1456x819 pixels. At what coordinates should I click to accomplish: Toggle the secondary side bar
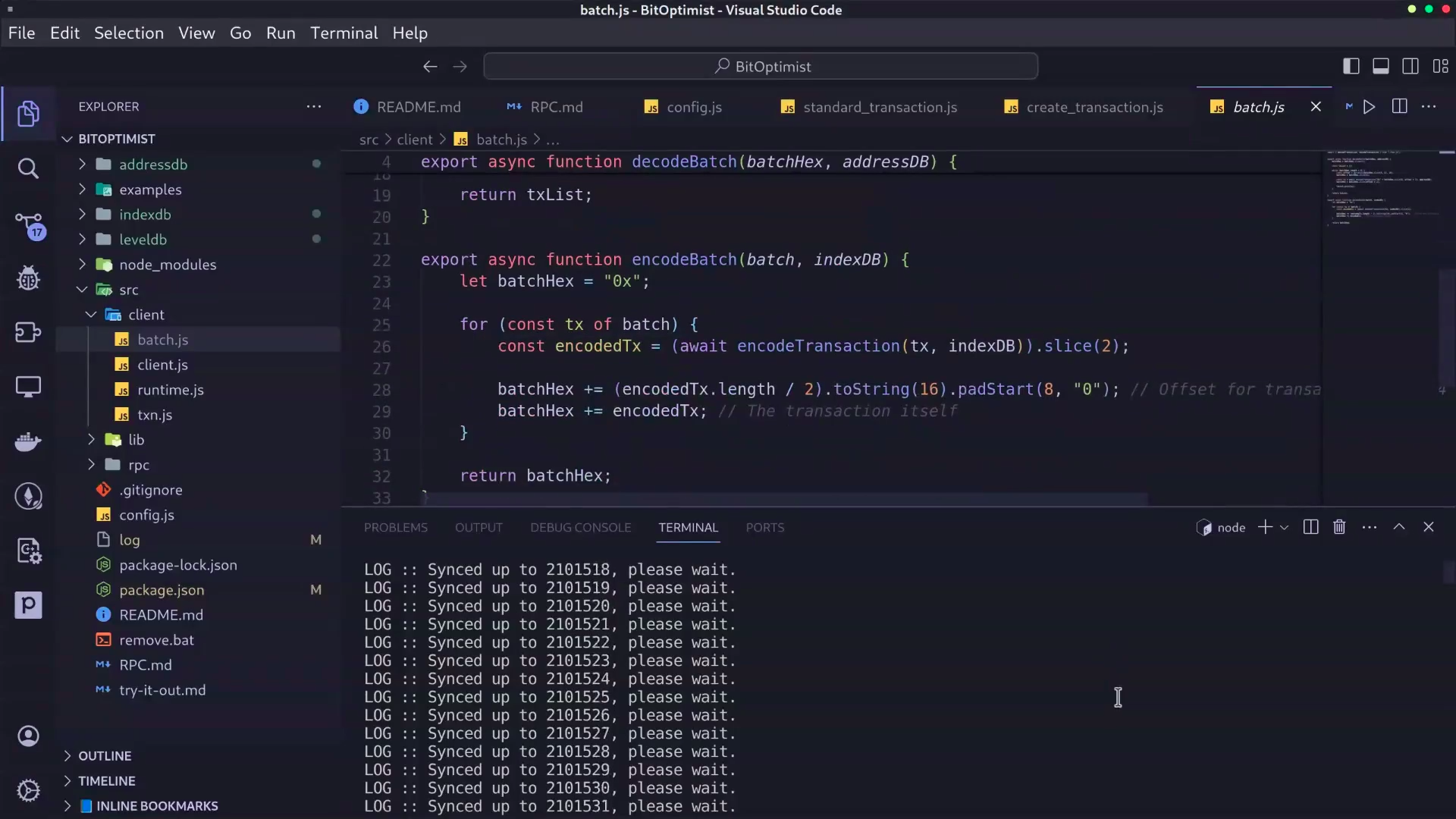(x=1410, y=67)
